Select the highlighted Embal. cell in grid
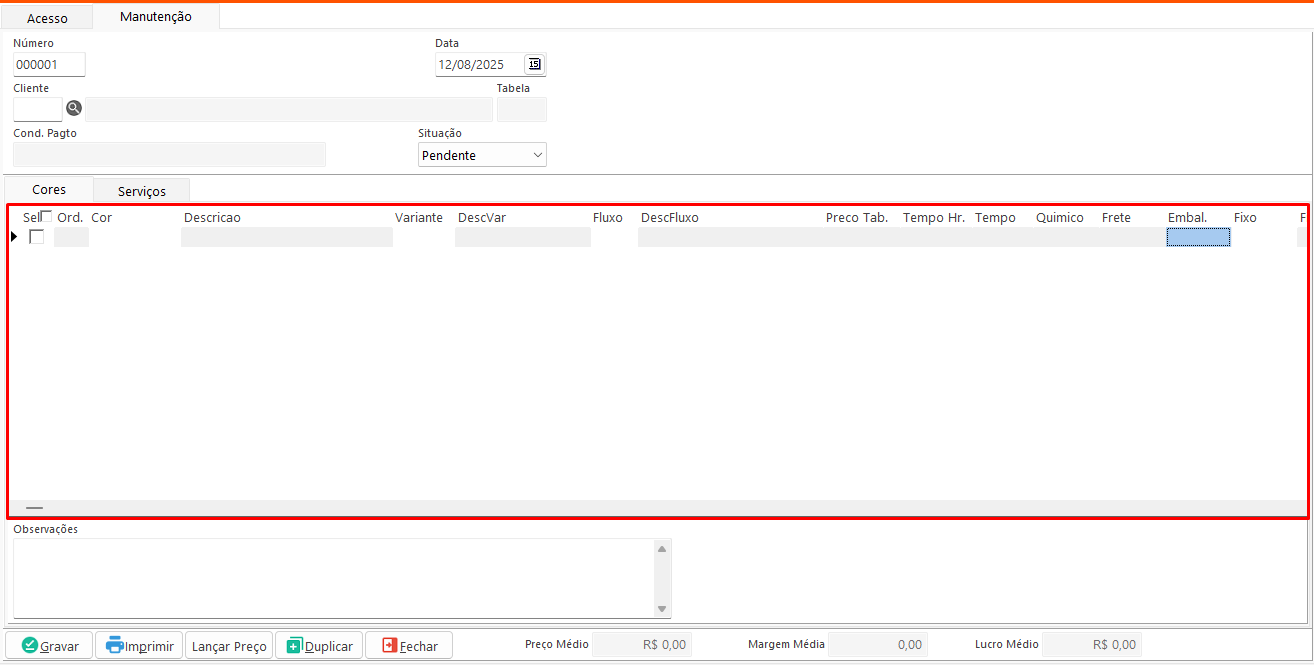 (x=1198, y=237)
